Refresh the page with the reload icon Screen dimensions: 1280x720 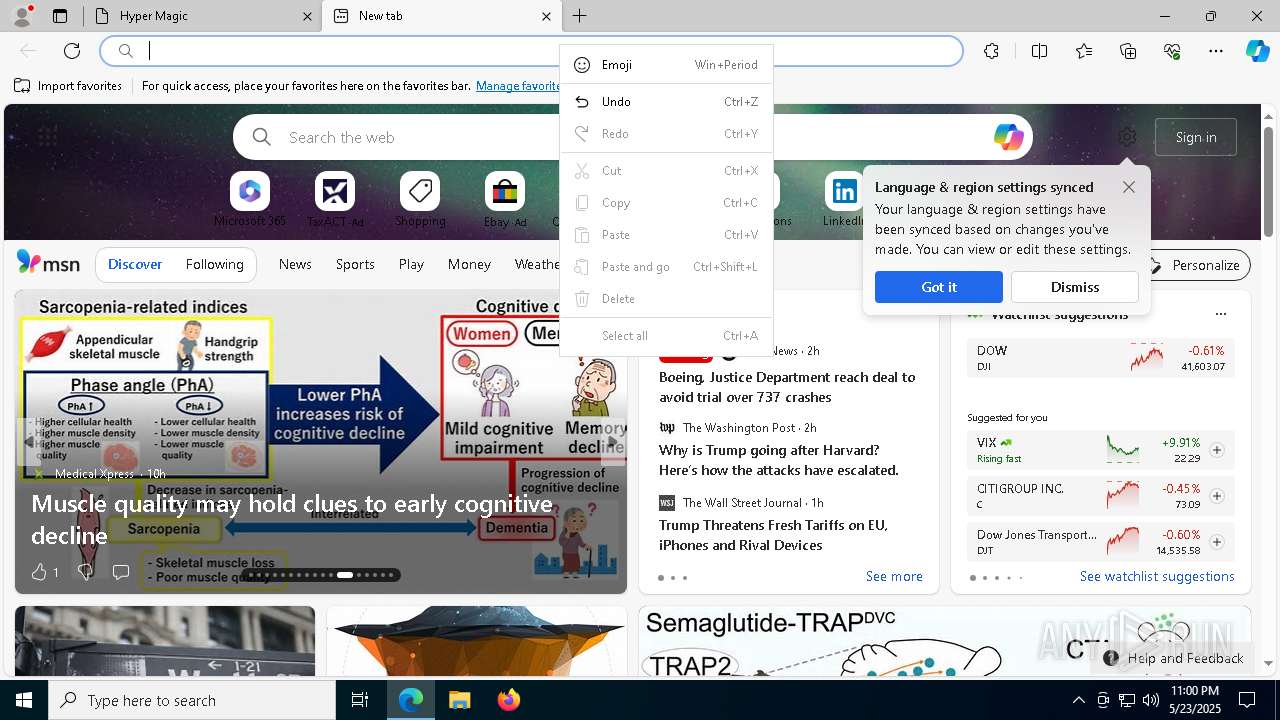click(72, 51)
